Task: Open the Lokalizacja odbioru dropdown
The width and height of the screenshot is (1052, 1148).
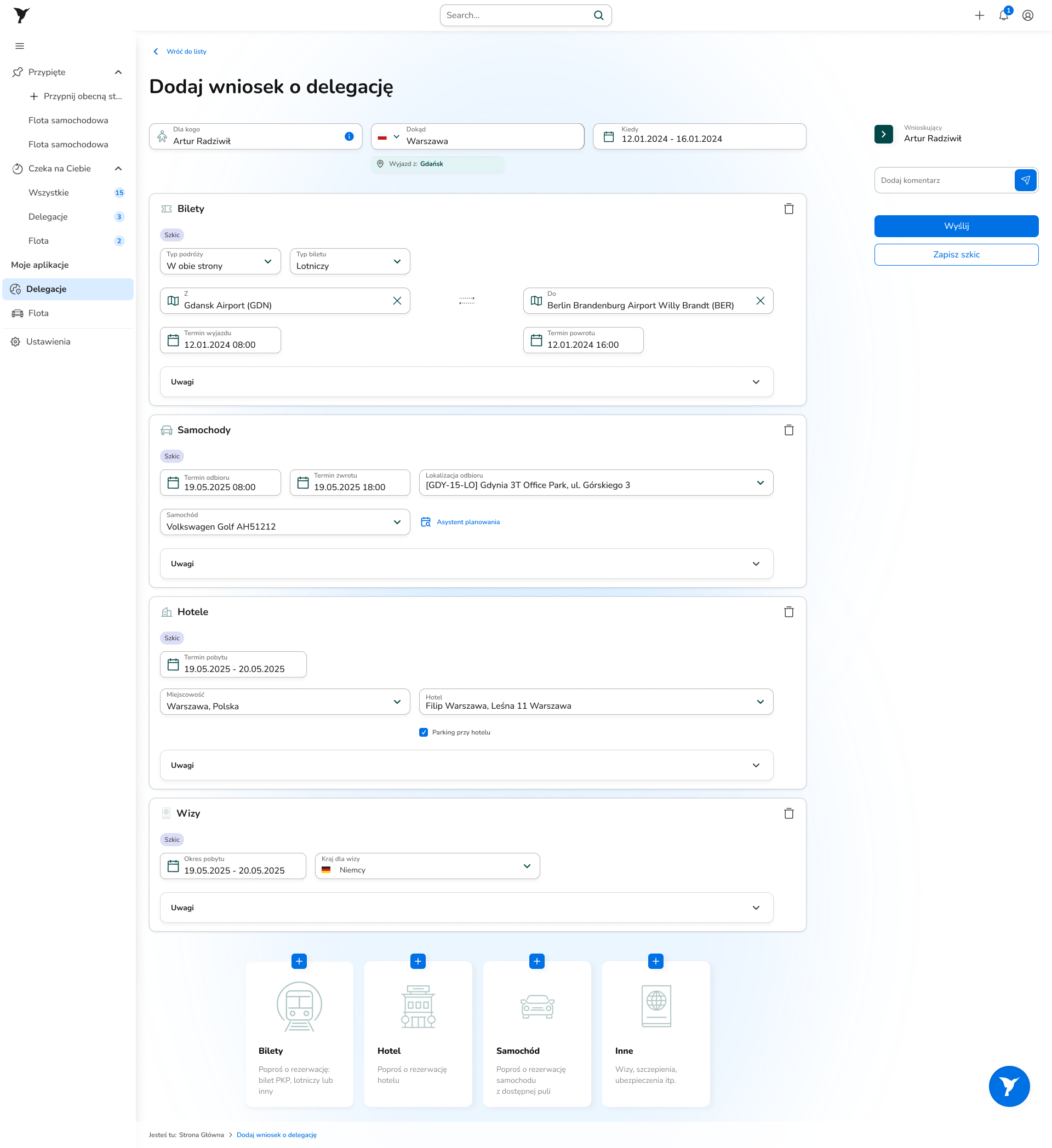Action: [x=596, y=483]
